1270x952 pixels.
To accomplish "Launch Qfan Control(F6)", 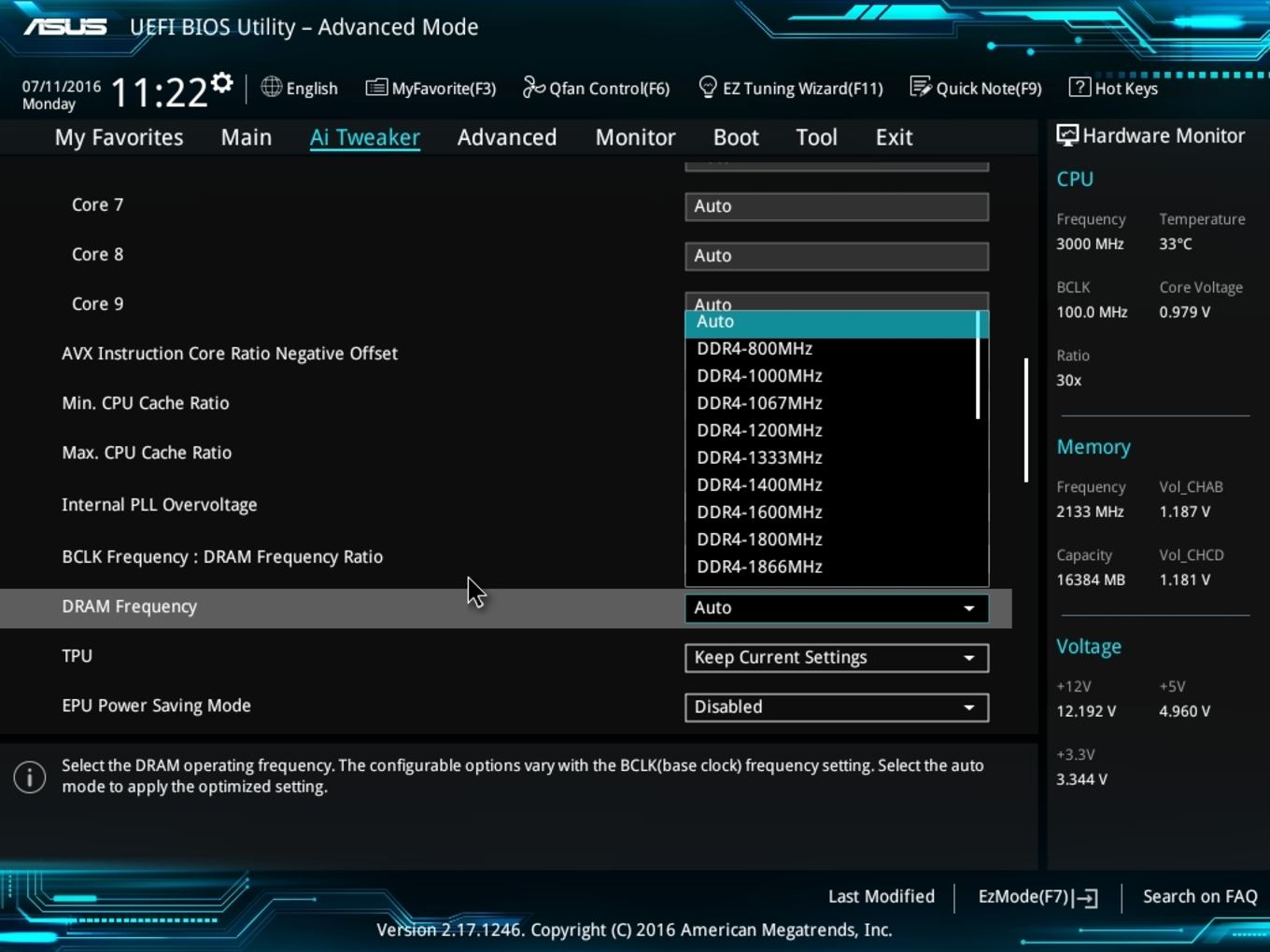I will pyautogui.click(x=609, y=89).
